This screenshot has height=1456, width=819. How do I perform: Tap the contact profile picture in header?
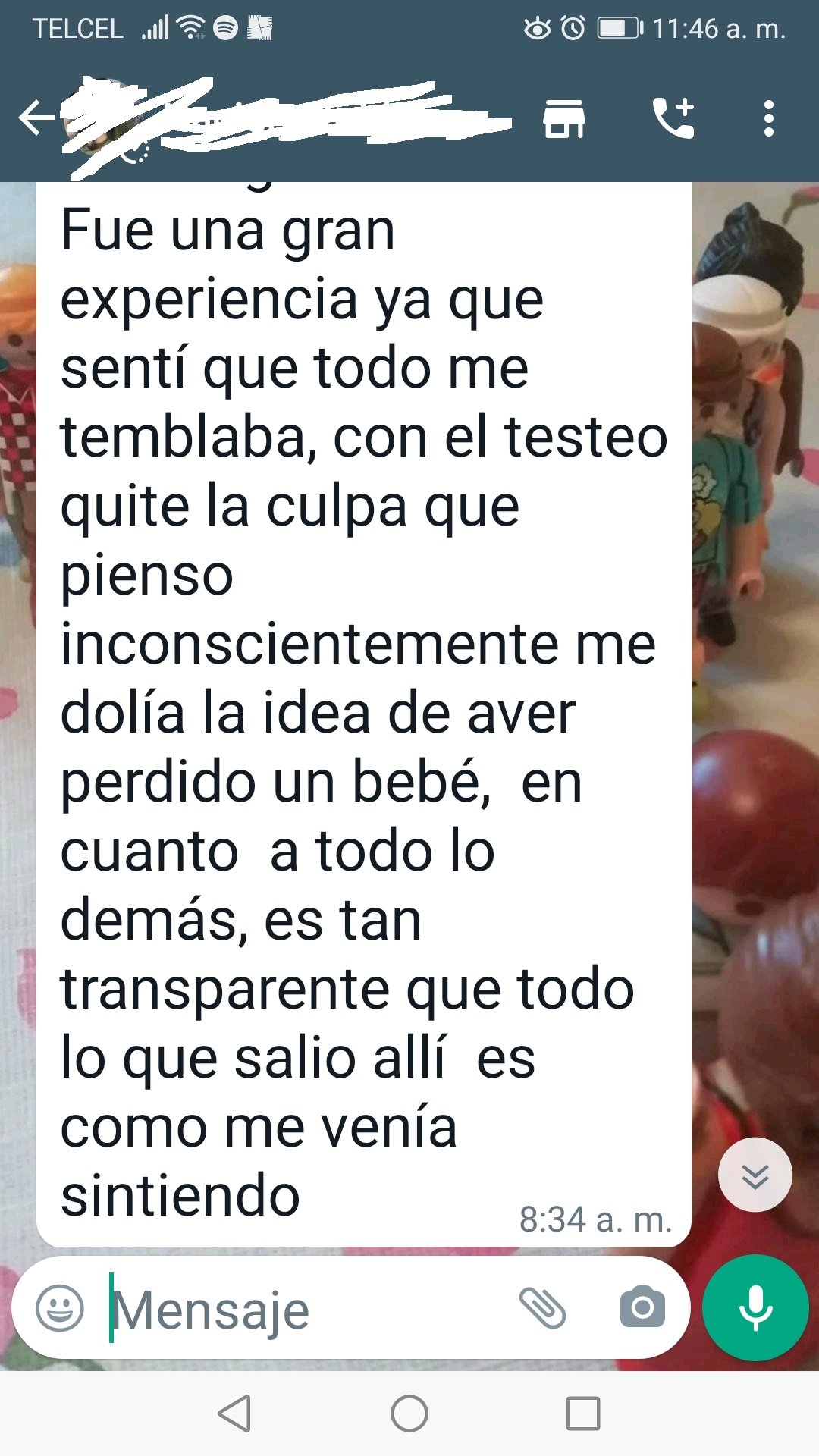(x=102, y=119)
